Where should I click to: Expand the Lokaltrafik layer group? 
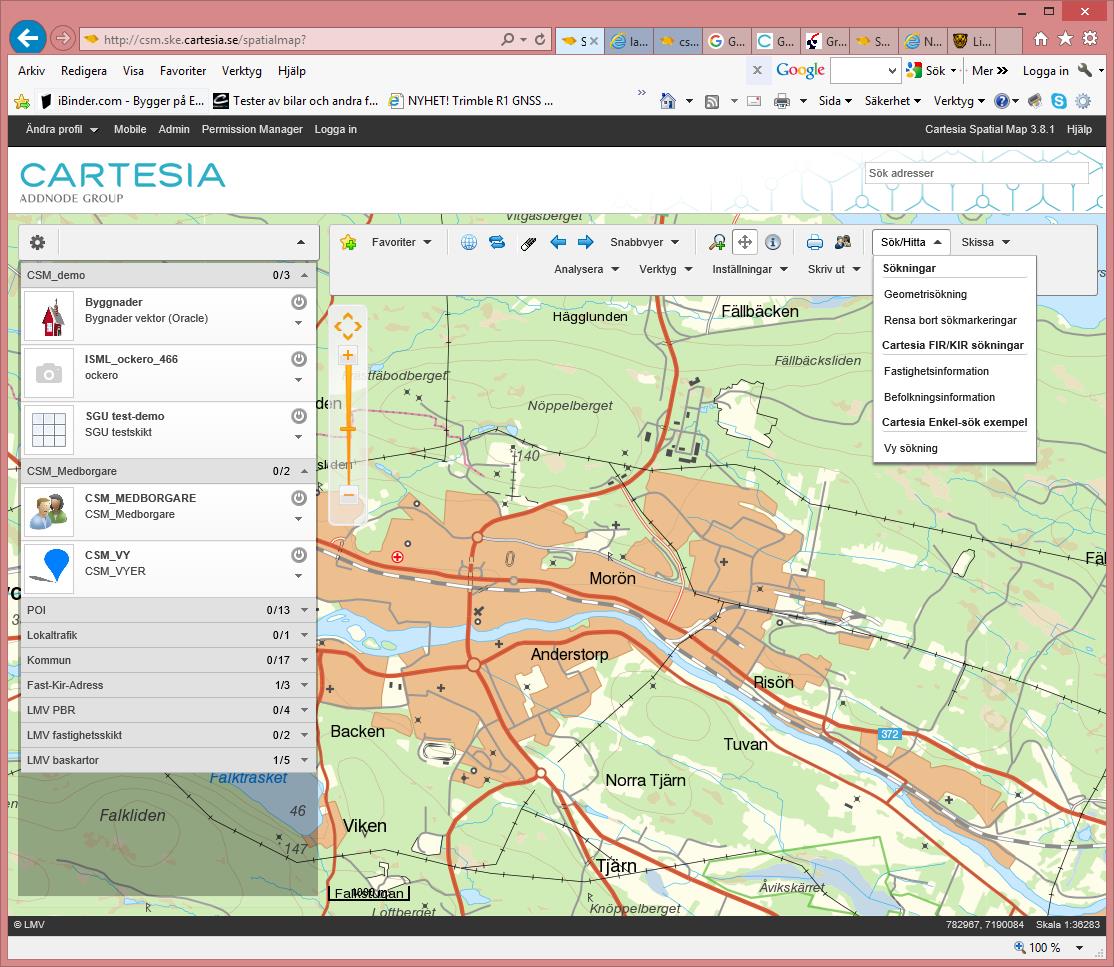pos(305,635)
